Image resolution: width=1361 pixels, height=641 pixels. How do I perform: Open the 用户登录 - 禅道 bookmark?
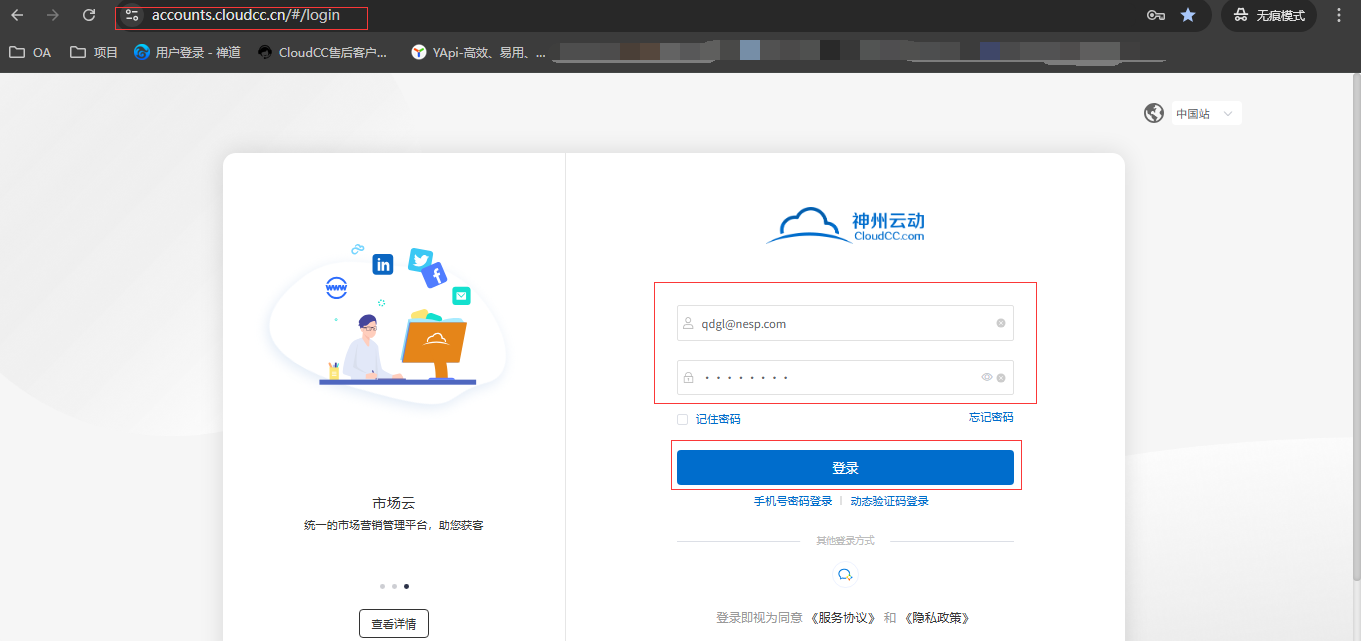click(x=187, y=52)
